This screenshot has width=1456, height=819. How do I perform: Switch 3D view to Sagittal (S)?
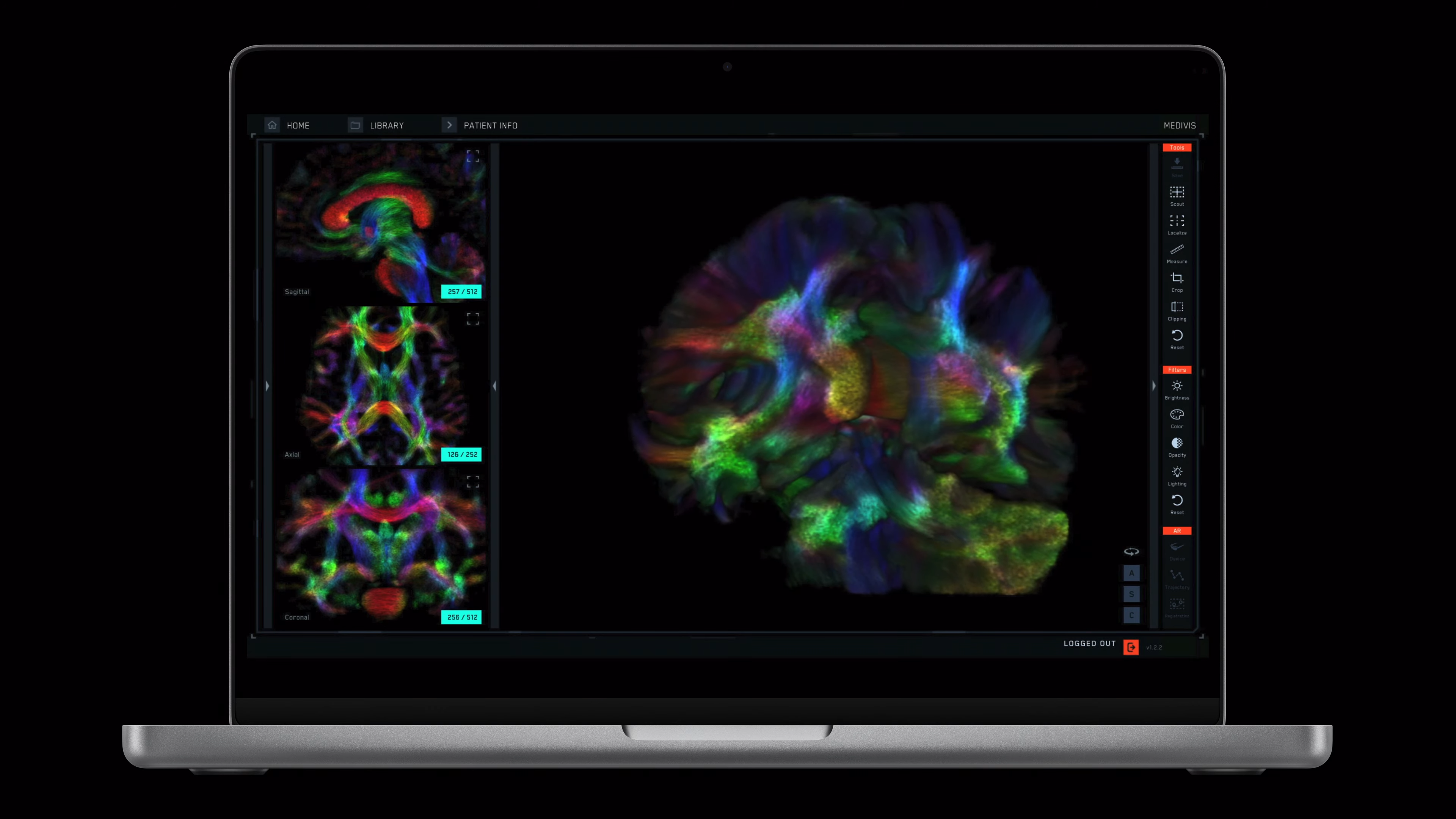pos(1131,594)
